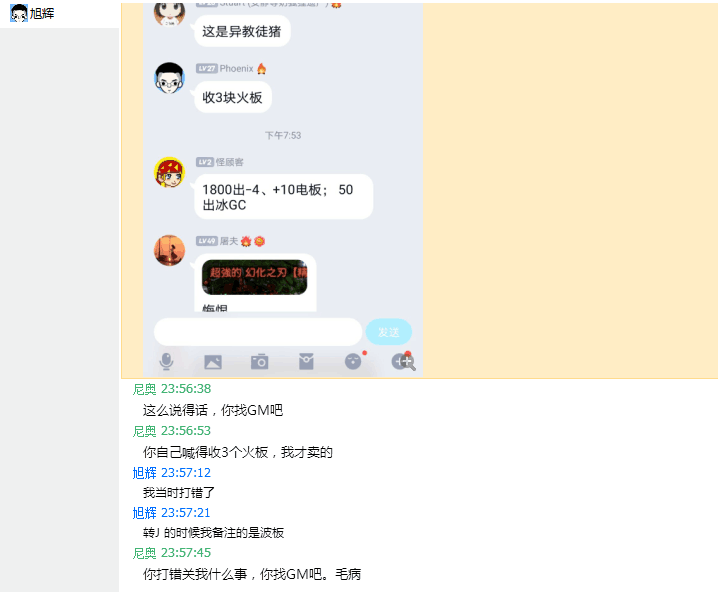Select 旭辉 conversation in contact list
Viewport: 718px width, 592px height.
tap(60, 14)
